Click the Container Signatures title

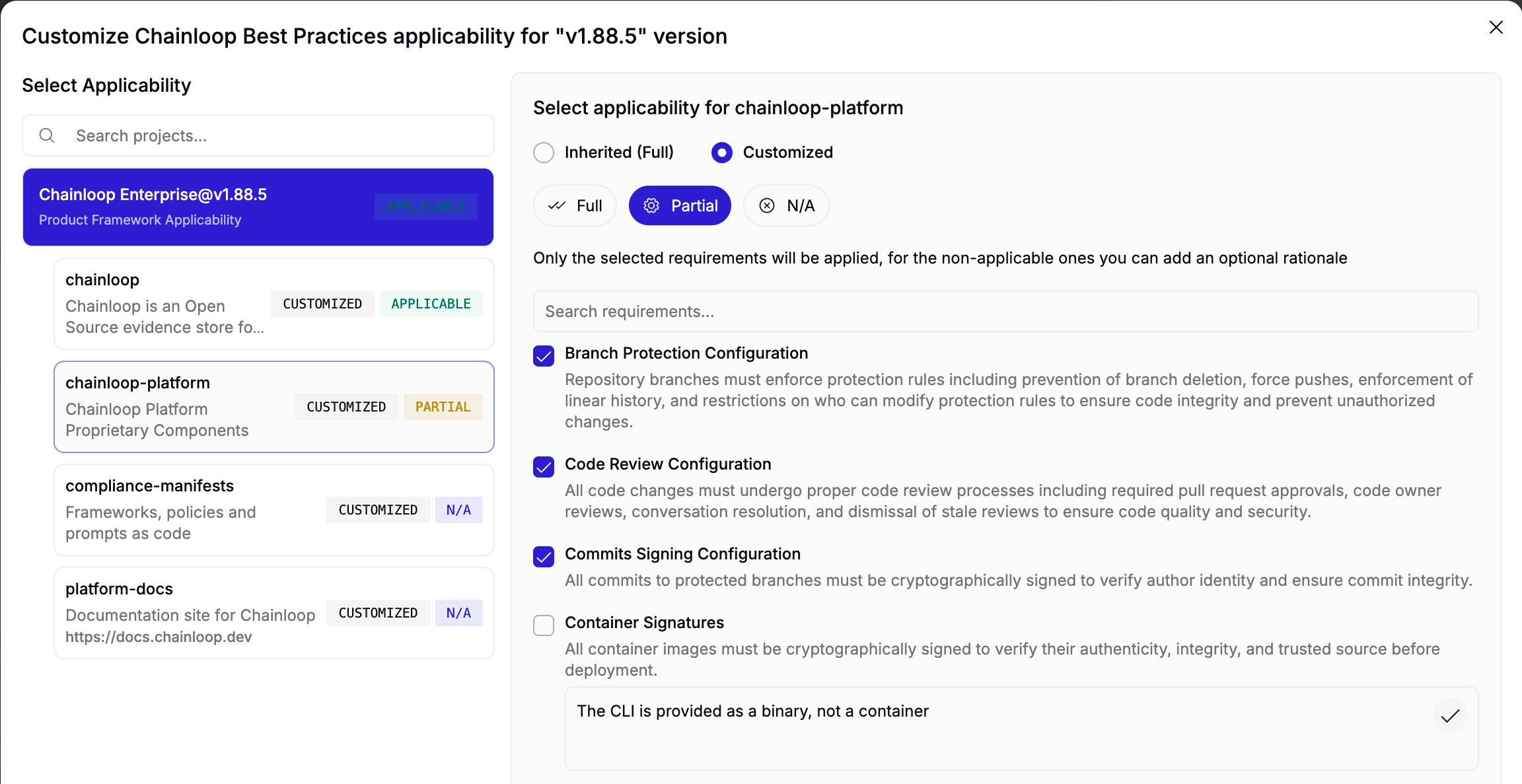pos(644,623)
